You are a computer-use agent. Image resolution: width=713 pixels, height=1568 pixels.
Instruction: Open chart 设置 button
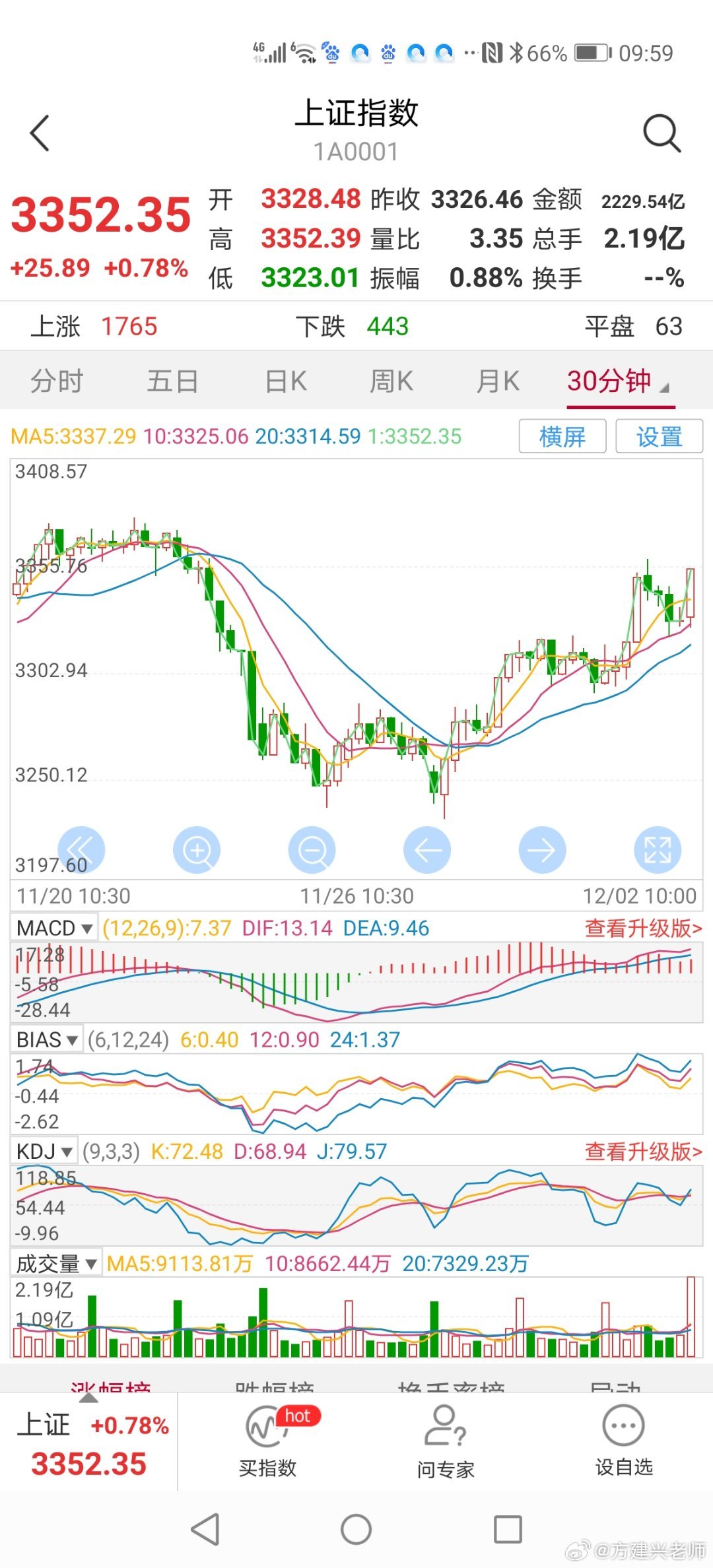[659, 437]
